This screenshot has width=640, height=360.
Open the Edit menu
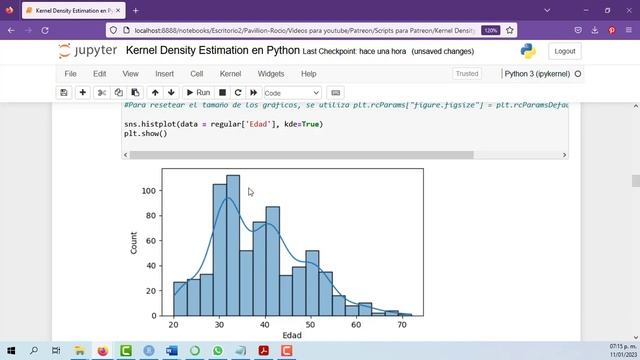(100, 74)
